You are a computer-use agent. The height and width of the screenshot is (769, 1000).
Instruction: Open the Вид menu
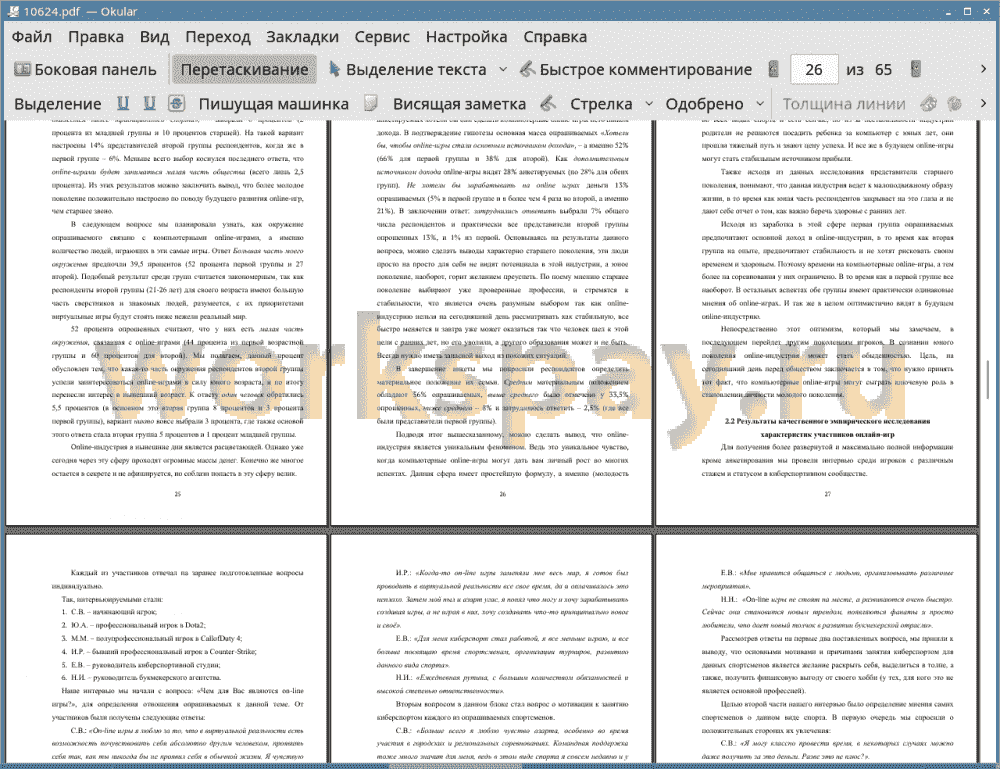tap(154, 37)
